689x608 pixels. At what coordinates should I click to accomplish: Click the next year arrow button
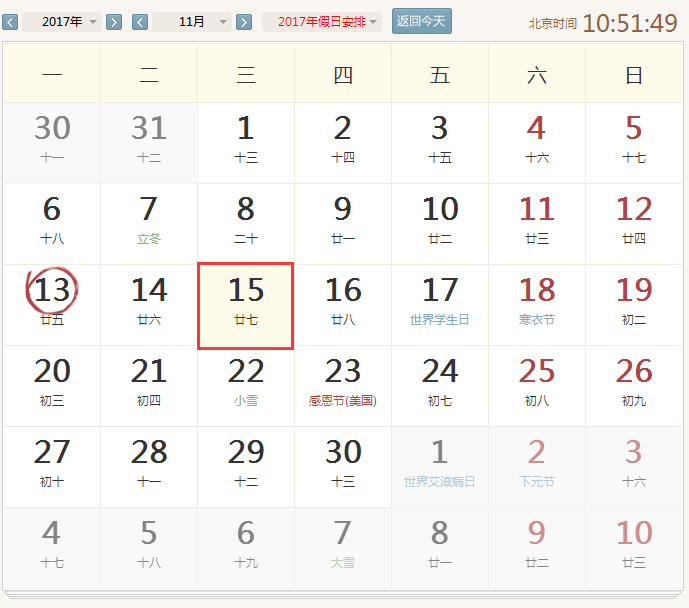coord(114,22)
